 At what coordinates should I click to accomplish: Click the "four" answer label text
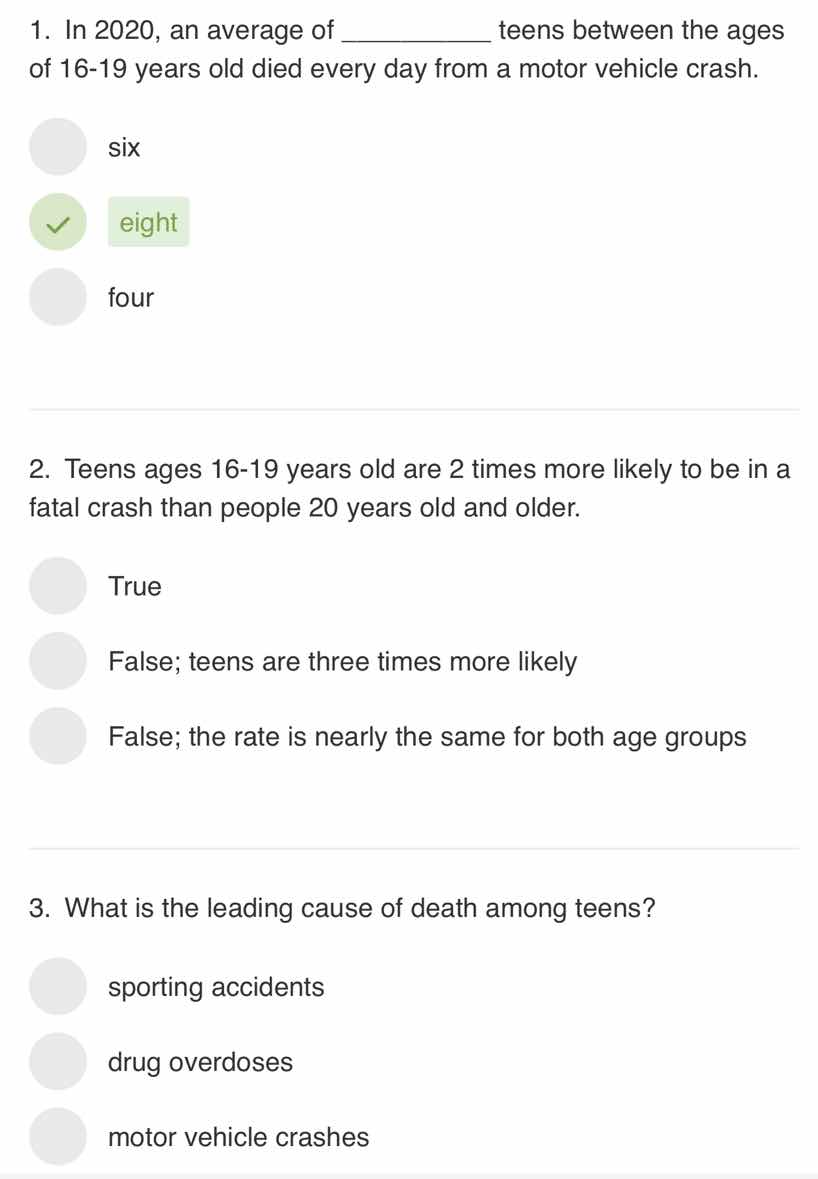(x=130, y=297)
